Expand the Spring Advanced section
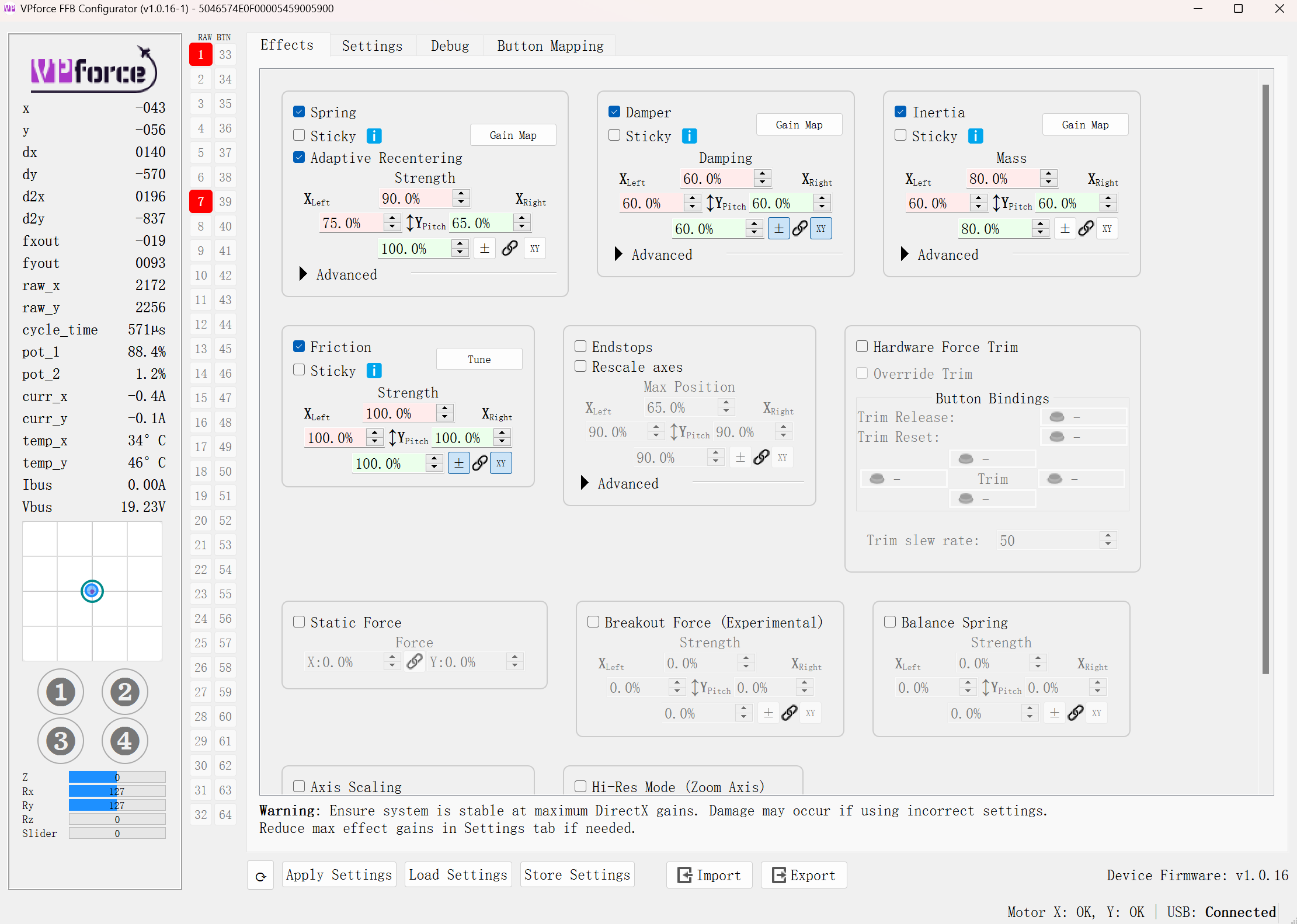 coord(303,274)
